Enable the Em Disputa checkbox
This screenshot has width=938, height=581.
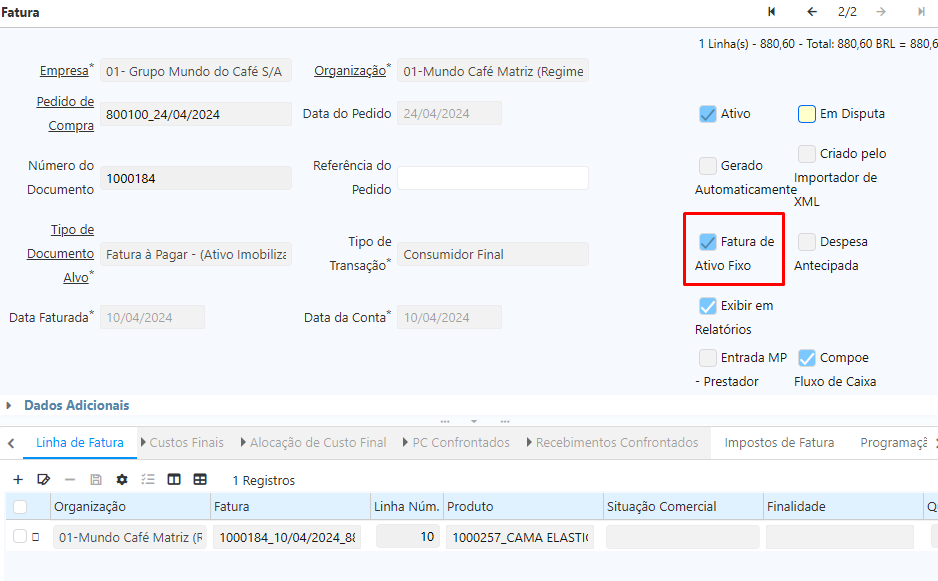coord(807,114)
